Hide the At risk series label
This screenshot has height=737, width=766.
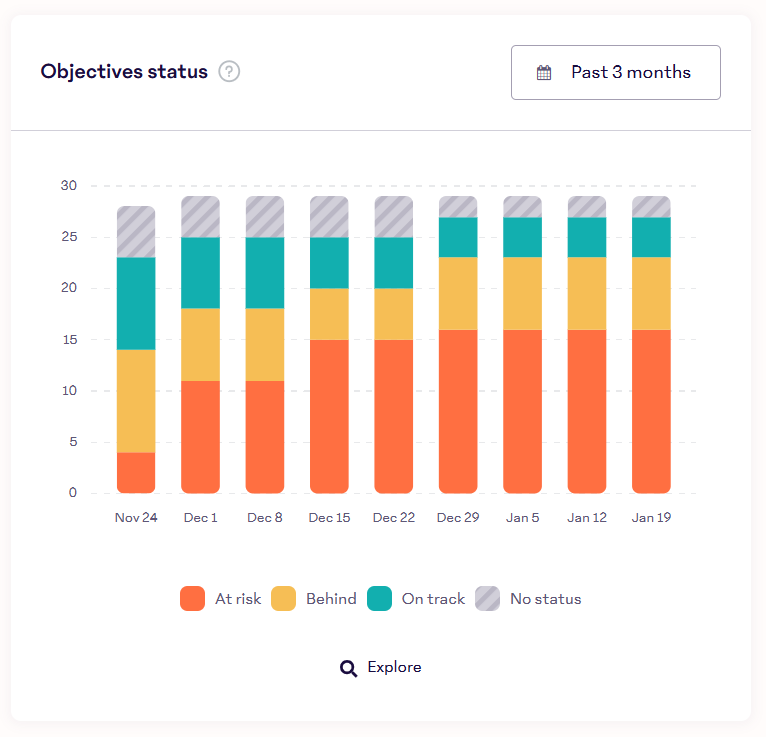[238, 599]
